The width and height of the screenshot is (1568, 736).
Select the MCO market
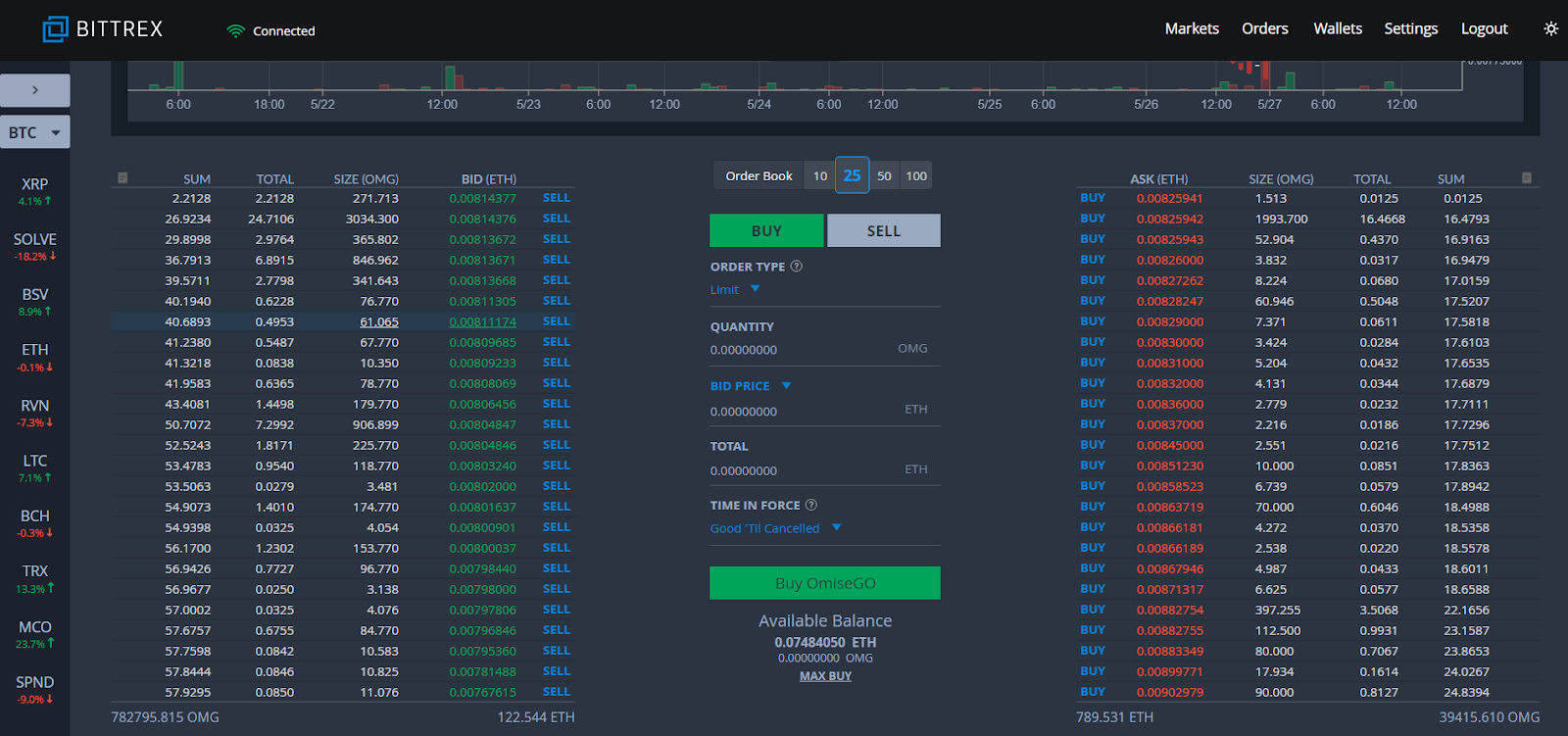pos(35,634)
